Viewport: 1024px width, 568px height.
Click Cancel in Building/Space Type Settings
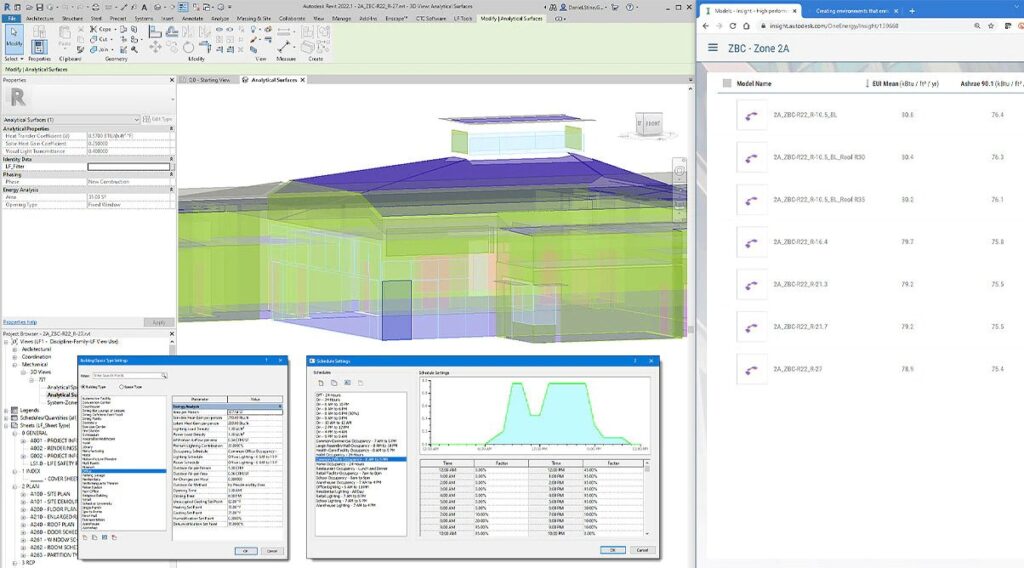(272, 551)
